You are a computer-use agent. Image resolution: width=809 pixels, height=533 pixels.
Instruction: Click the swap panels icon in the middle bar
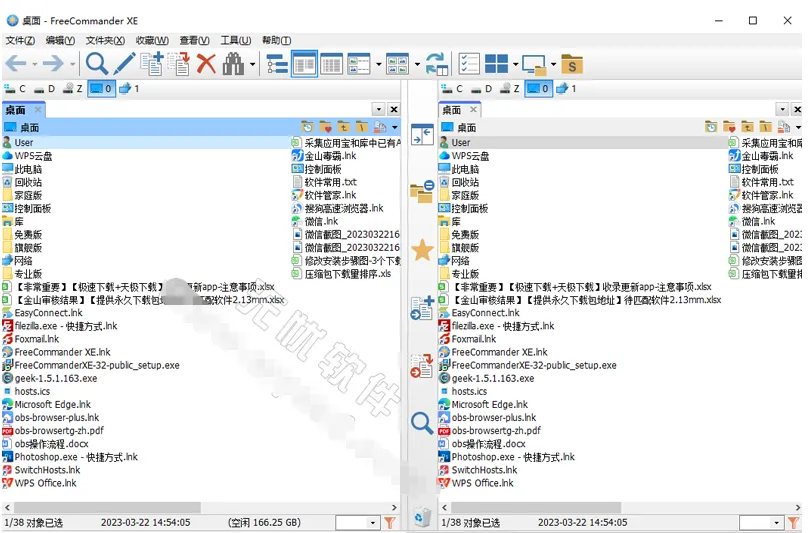tap(422, 135)
